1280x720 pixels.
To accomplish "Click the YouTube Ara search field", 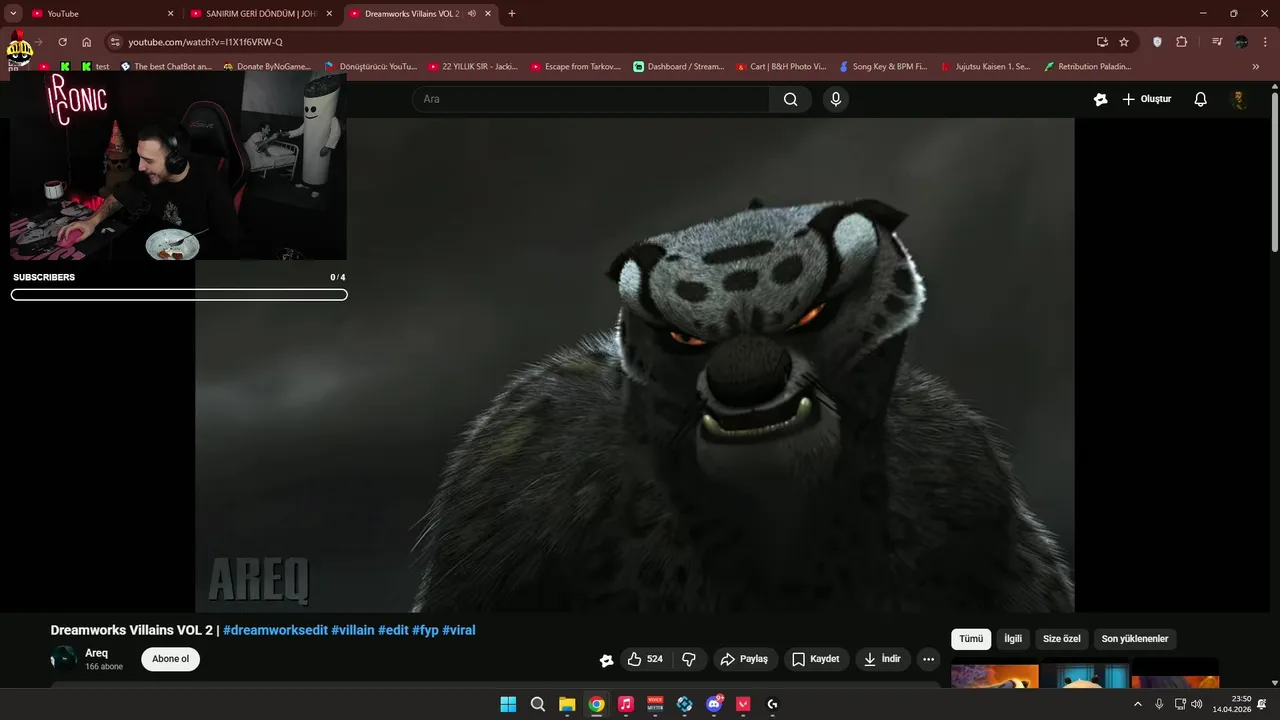I will (x=590, y=99).
